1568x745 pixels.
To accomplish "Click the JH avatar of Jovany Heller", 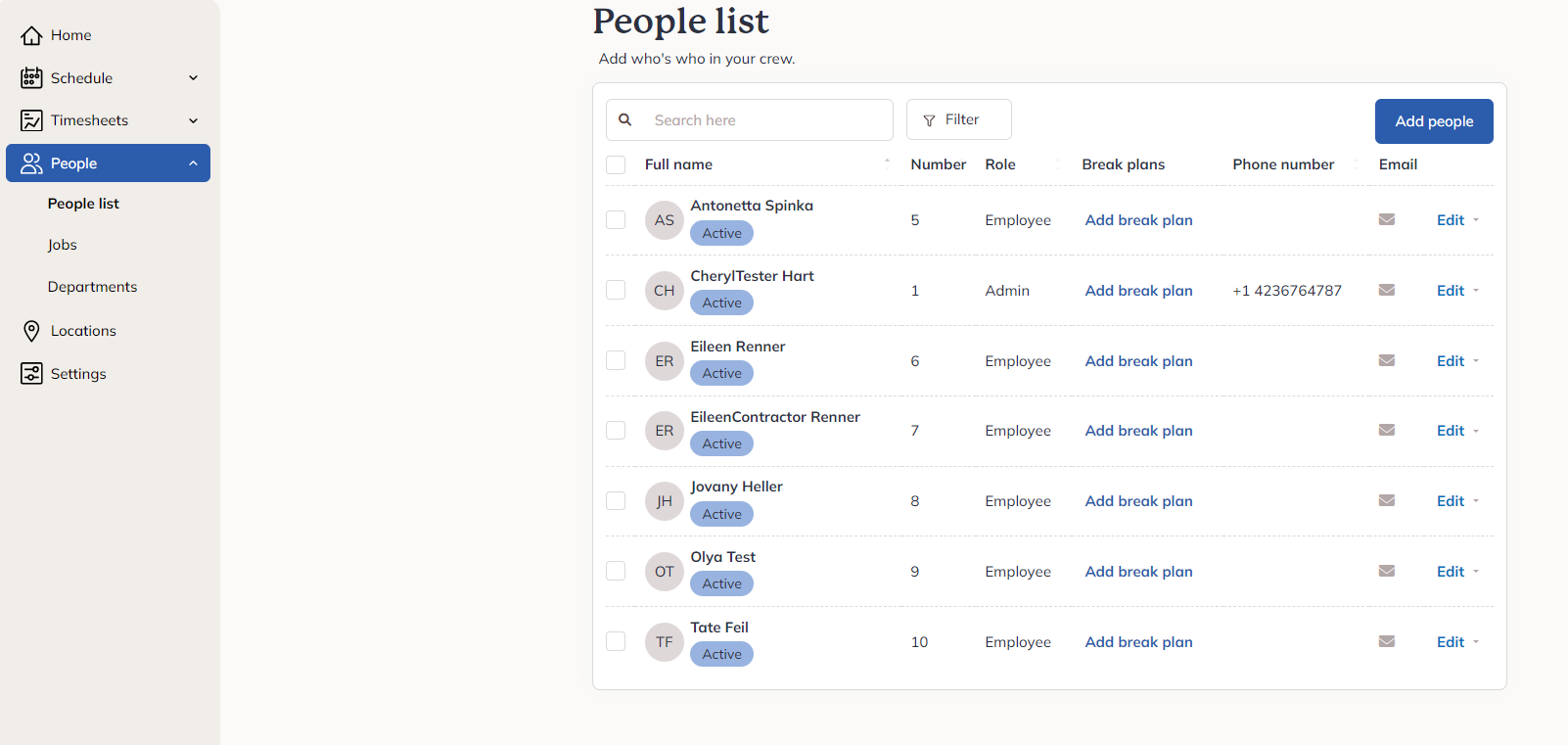I will point(665,501).
